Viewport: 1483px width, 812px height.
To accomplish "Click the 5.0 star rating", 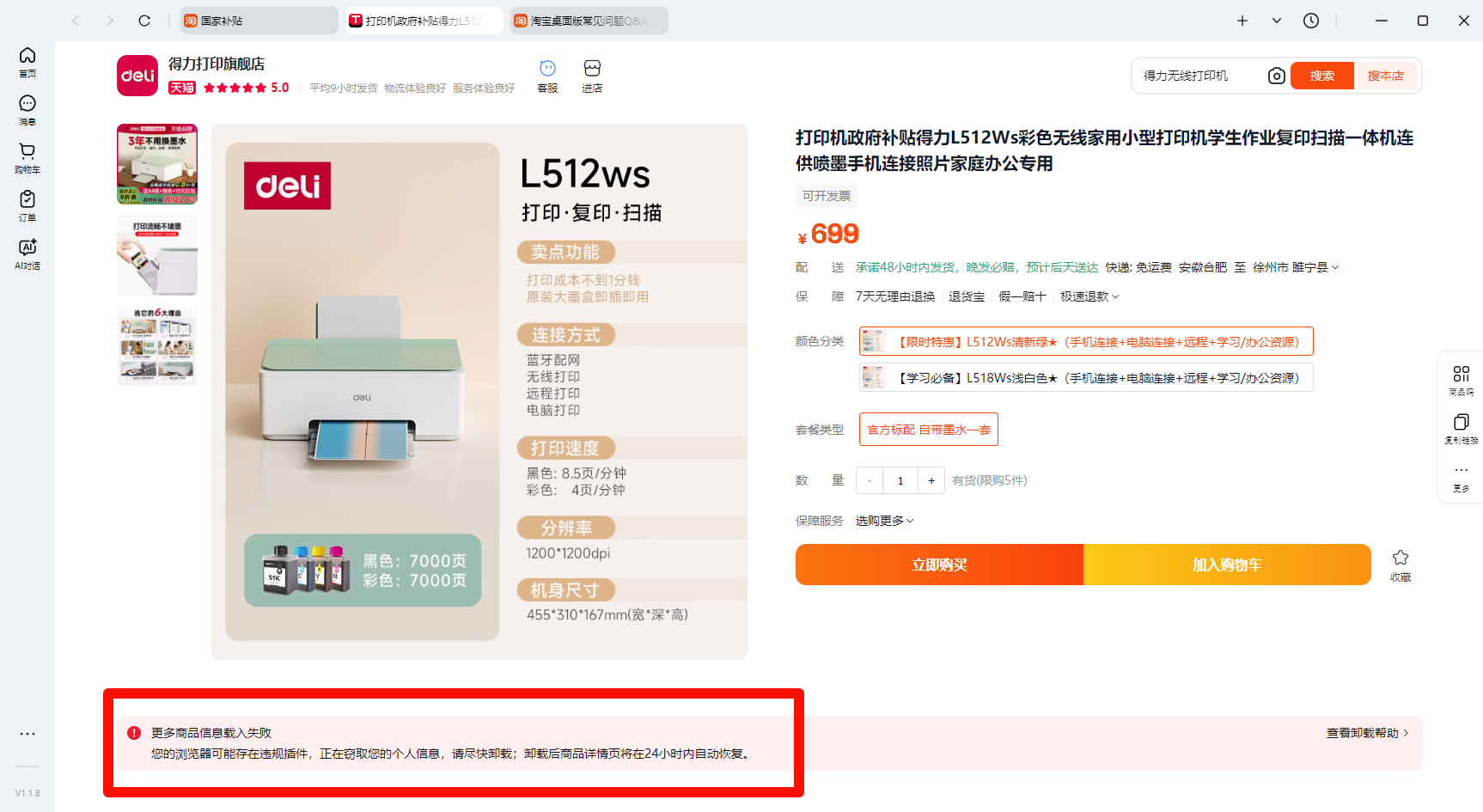I will tap(247, 88).
